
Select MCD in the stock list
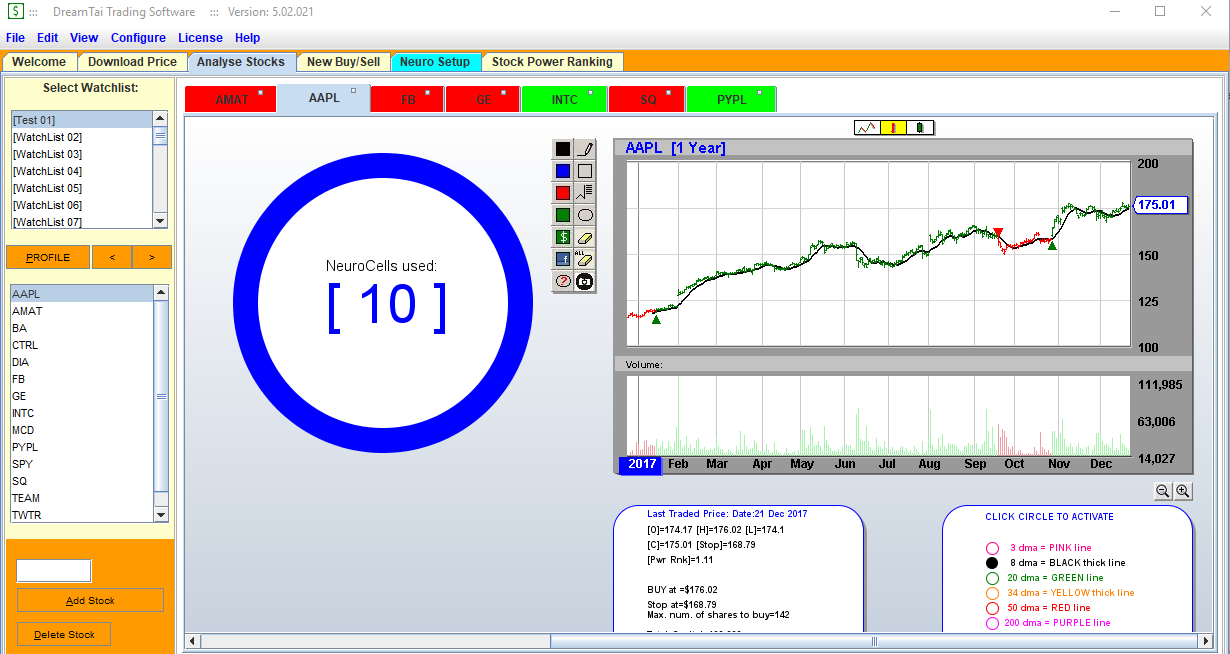point(81,430)
